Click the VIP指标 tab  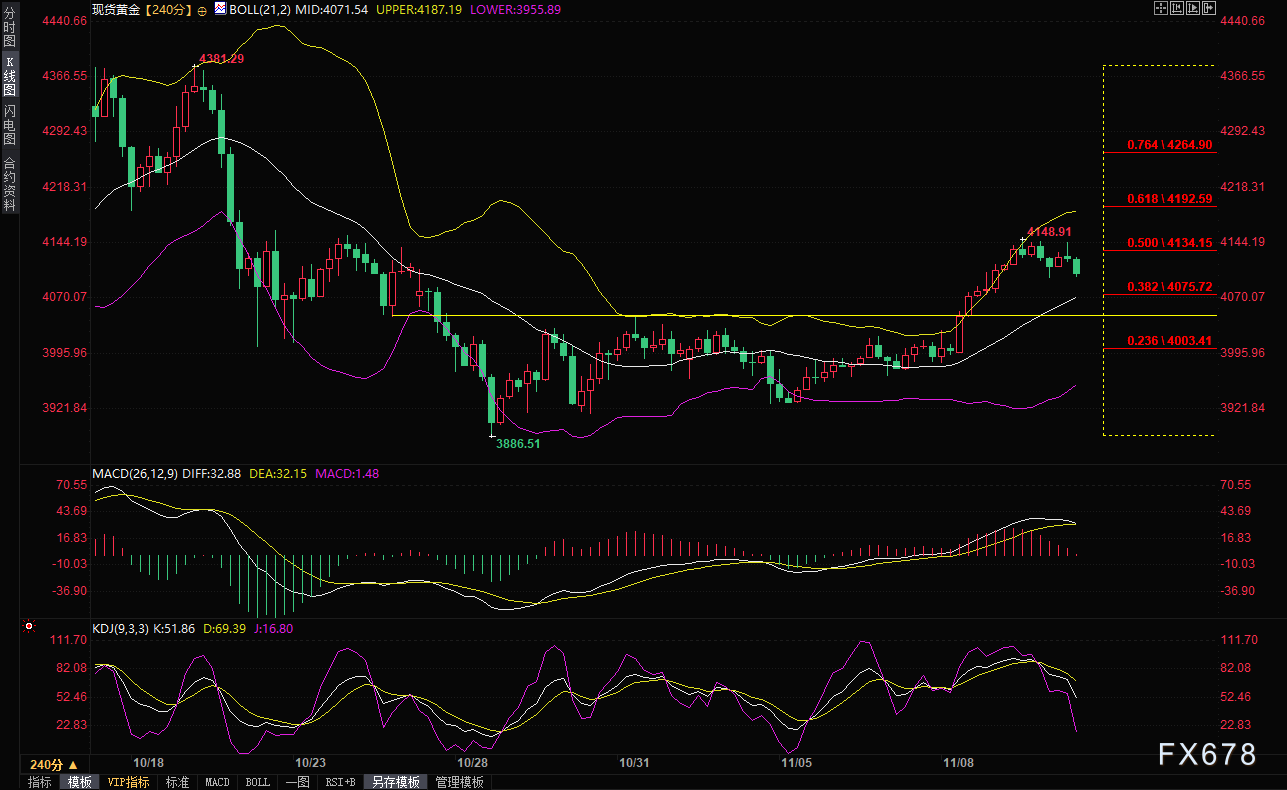click(x=128, y=782)
